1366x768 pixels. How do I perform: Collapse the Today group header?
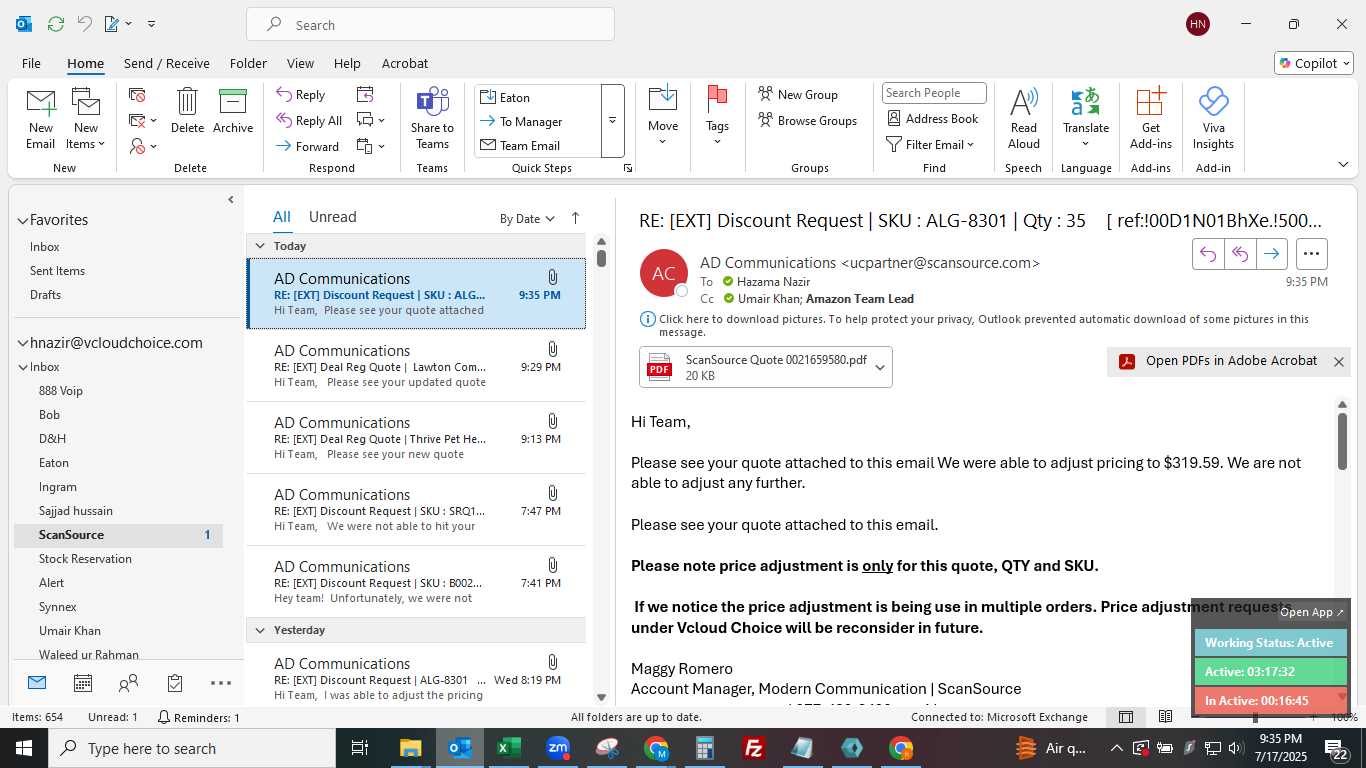coord(260,246)
